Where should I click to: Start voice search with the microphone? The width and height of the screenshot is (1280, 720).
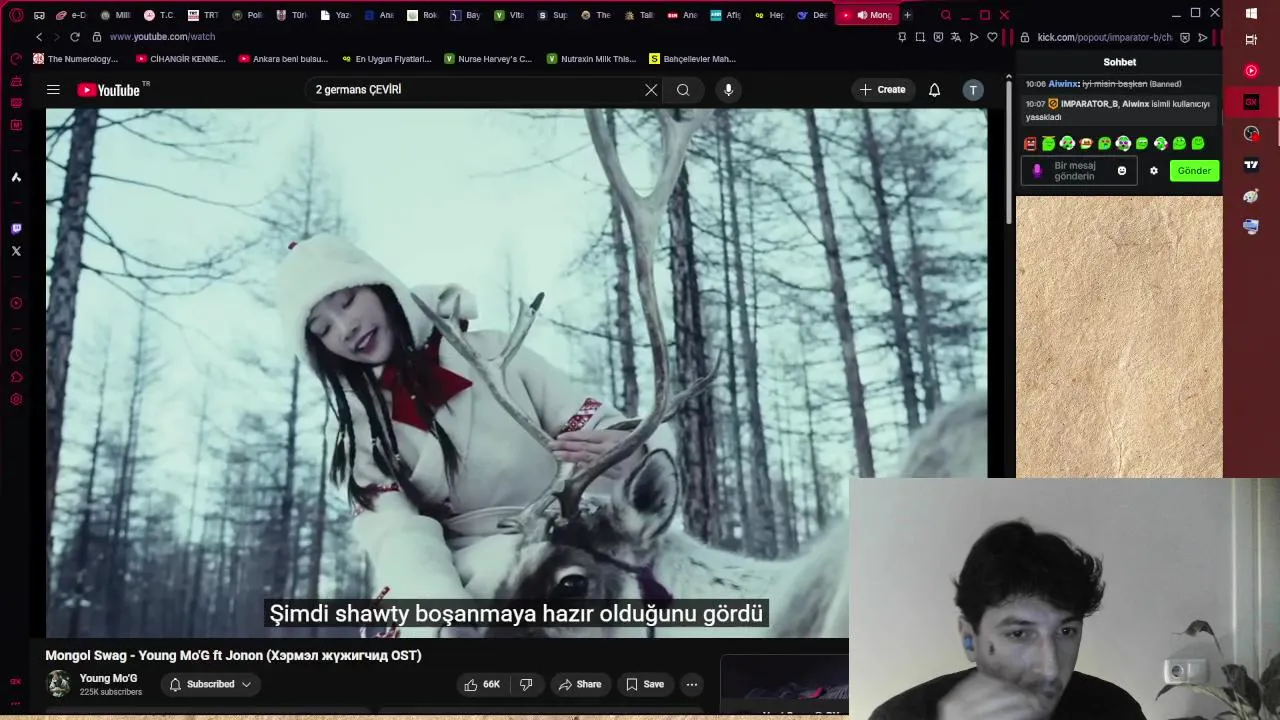[728, 90]
